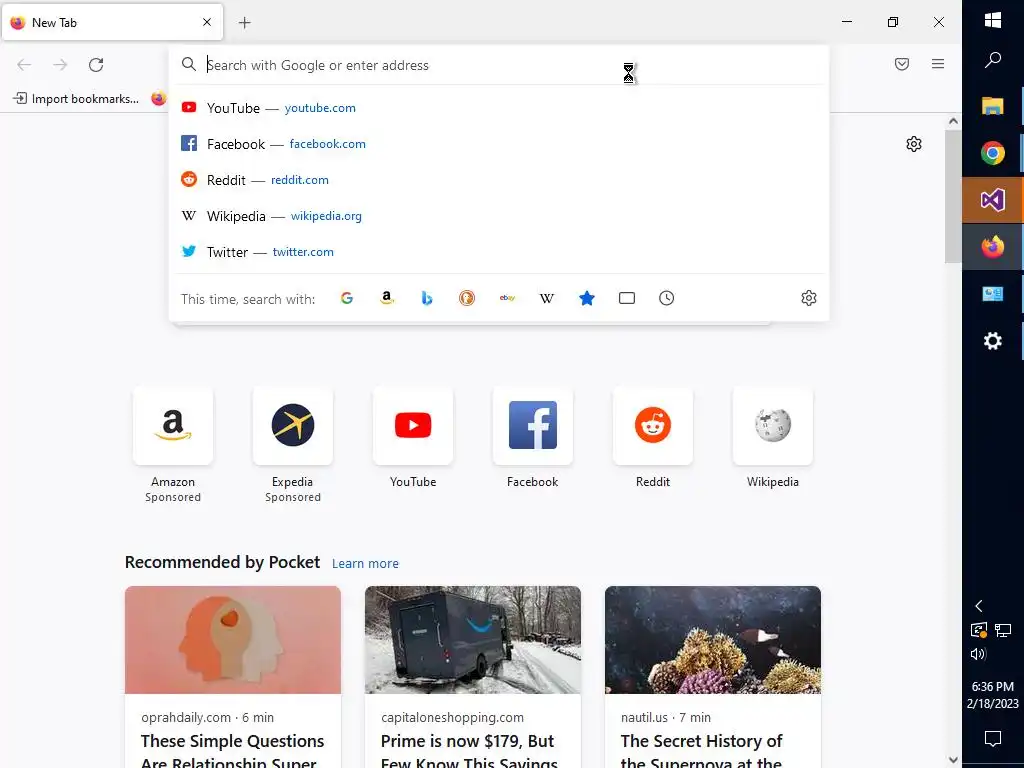Adjust volume from the system tray speaker icon
Viewport: 1024px width, 768px height.
click(978, 654)
